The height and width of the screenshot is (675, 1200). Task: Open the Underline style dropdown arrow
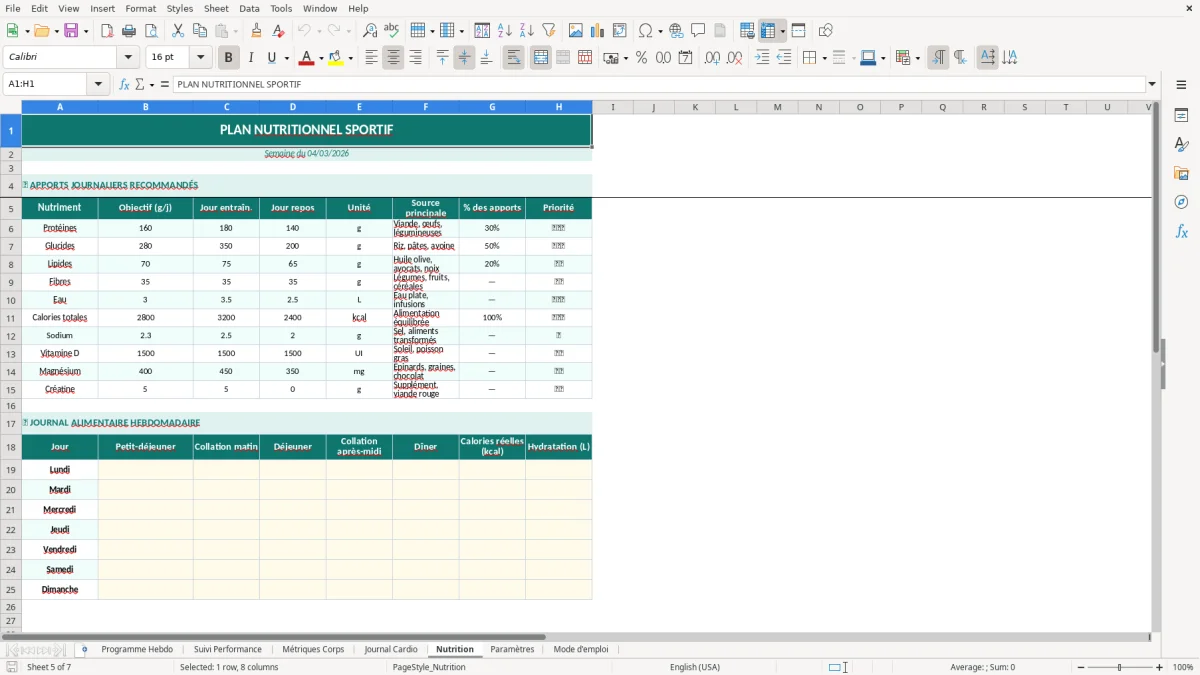[286, 58]
